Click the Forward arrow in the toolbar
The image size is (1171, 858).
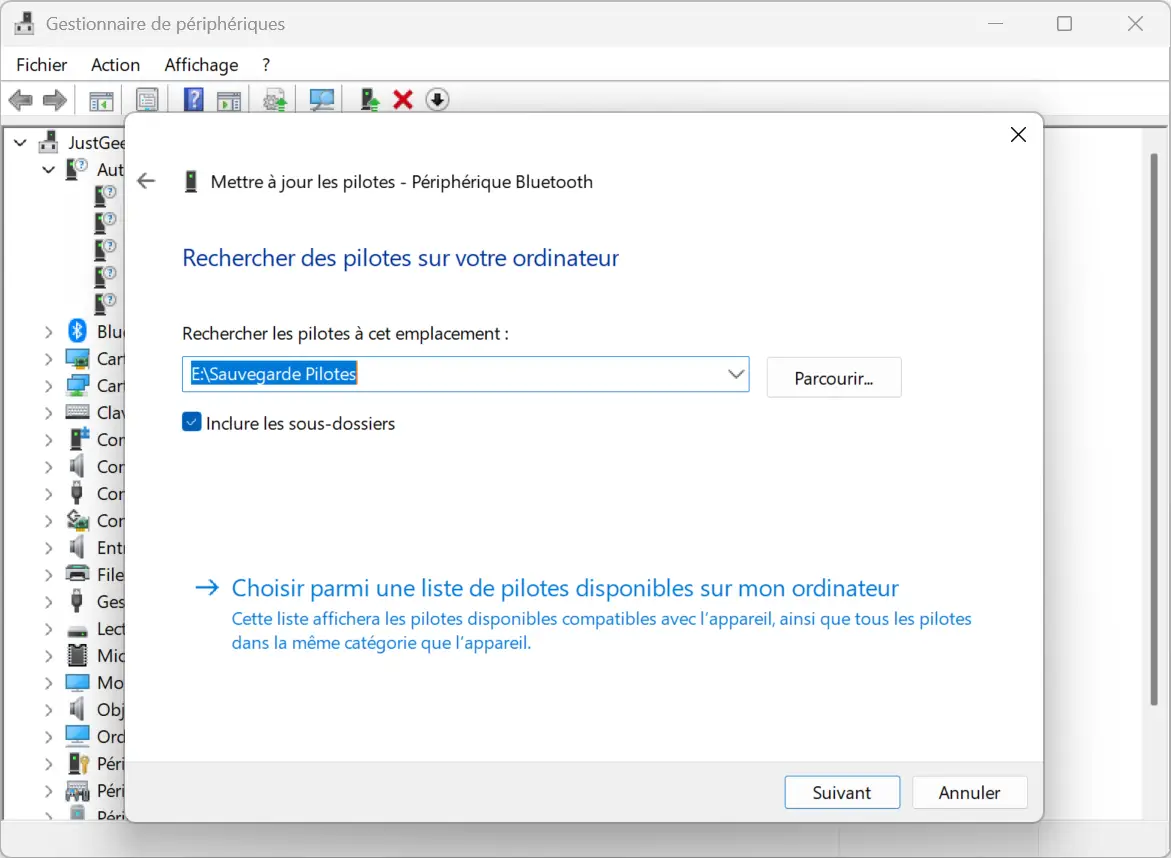coord(55,100)
